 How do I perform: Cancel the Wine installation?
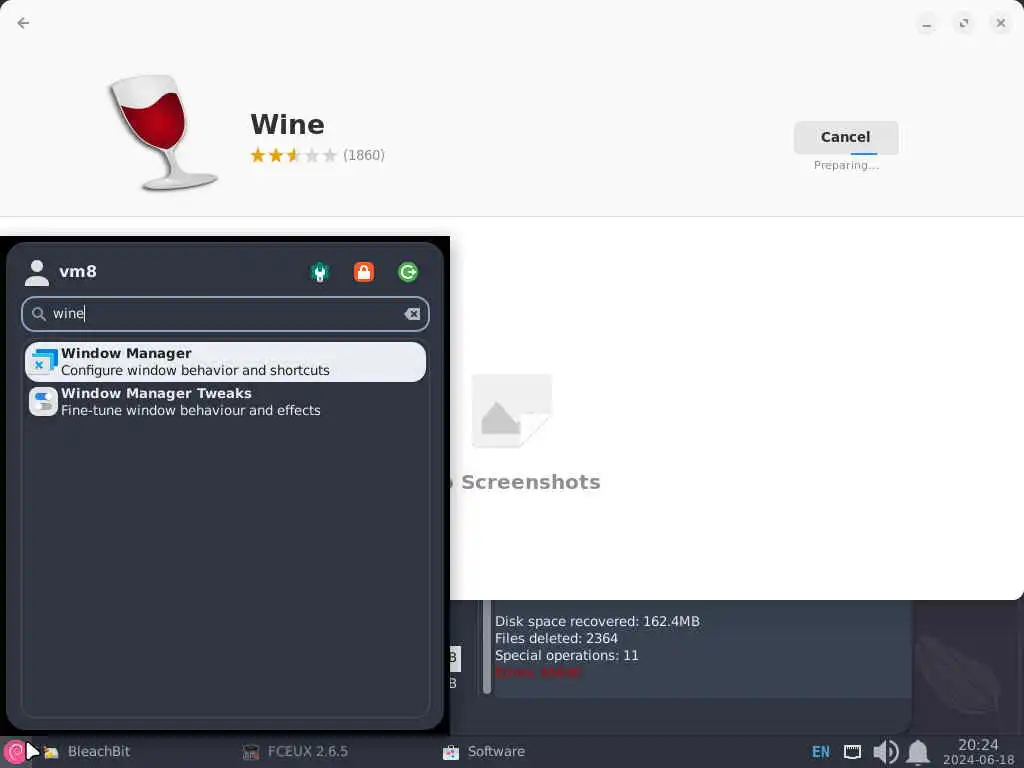[846, 137]
